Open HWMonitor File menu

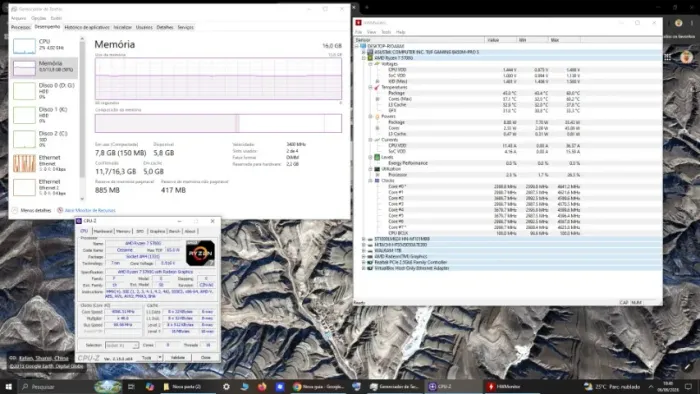358,32
